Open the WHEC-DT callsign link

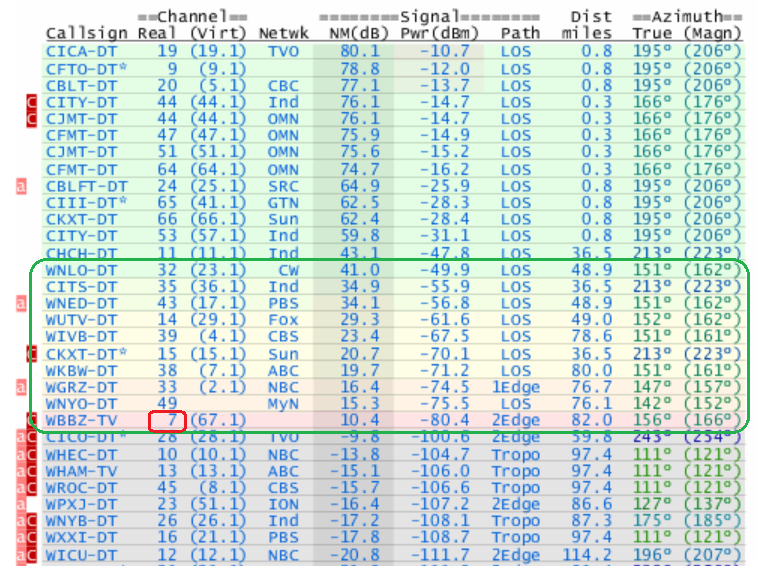pyautogui.click(x=81, y=455)
